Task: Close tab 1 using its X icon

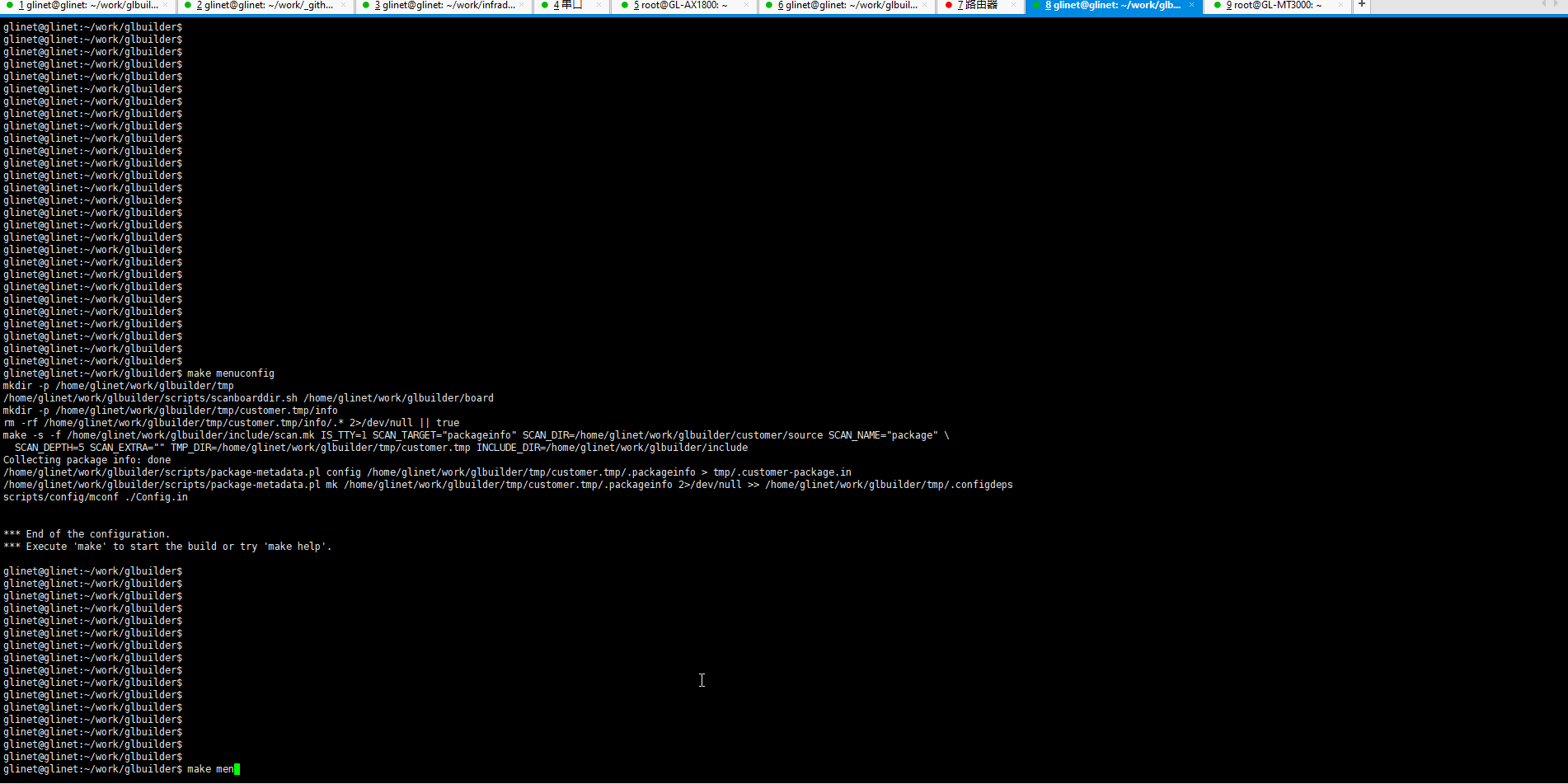Action: tap(165, 6)
